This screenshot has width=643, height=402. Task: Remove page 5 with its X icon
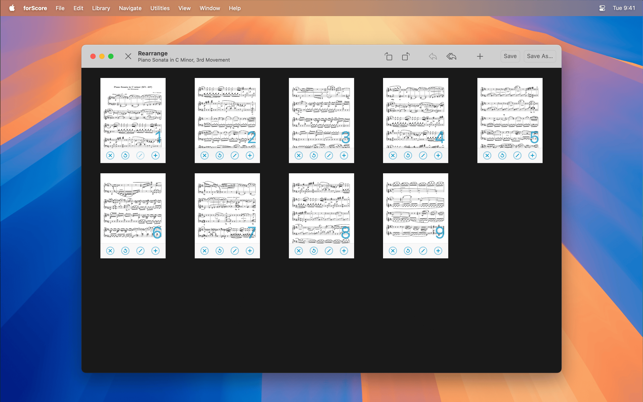[487, 155]
